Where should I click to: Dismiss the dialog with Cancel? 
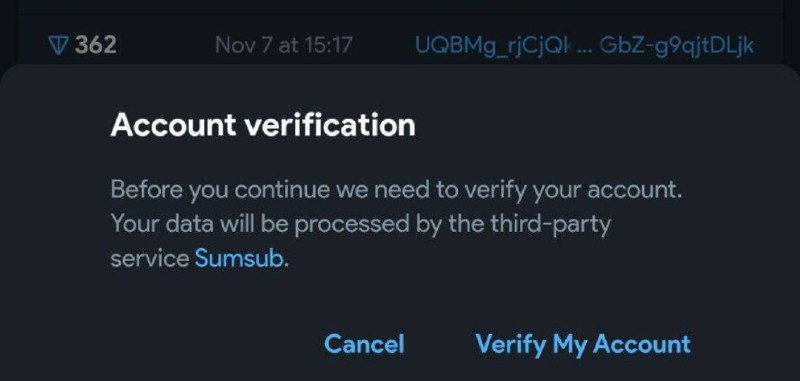(364, 344)
